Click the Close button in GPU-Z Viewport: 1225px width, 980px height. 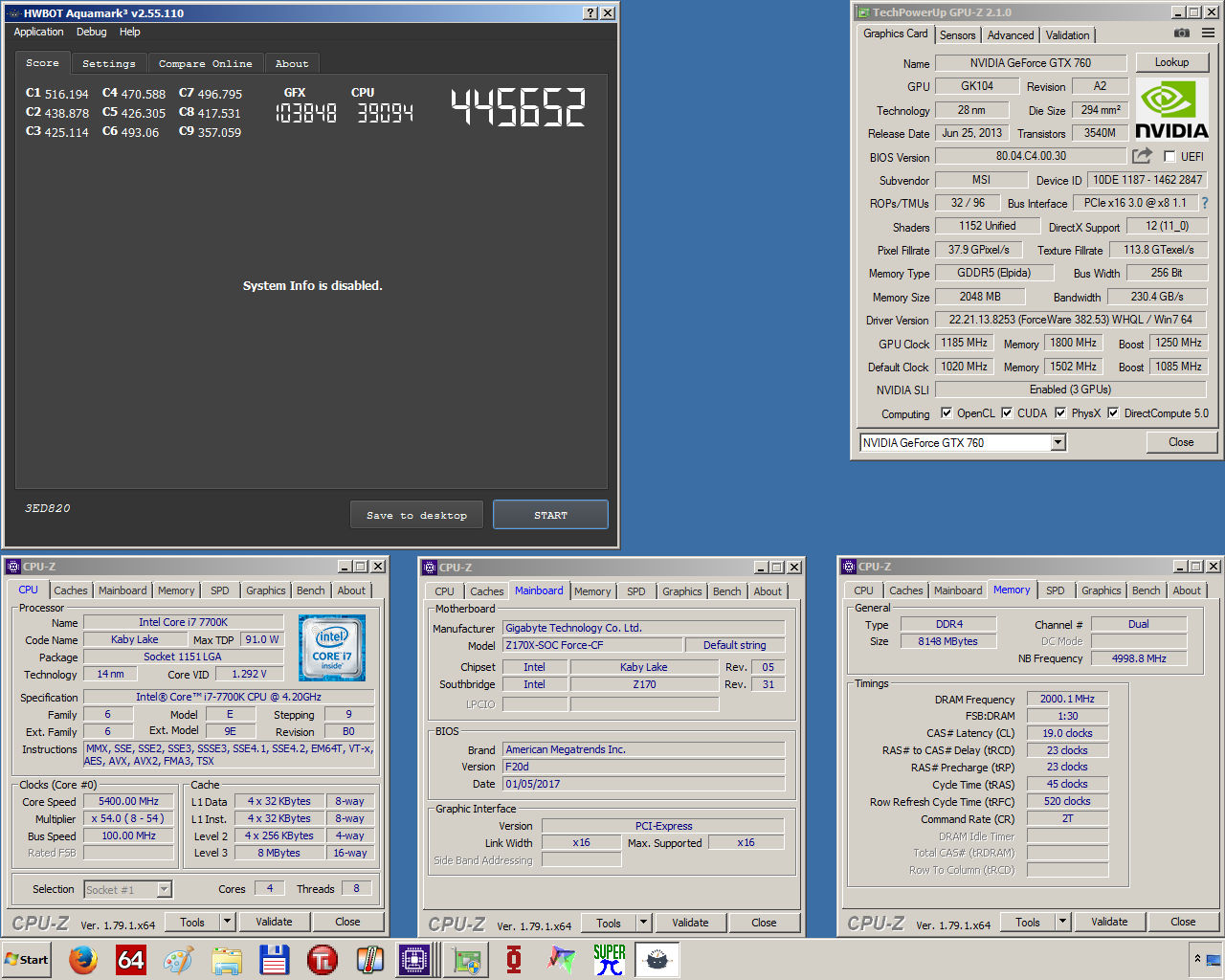pos(1181,442)
